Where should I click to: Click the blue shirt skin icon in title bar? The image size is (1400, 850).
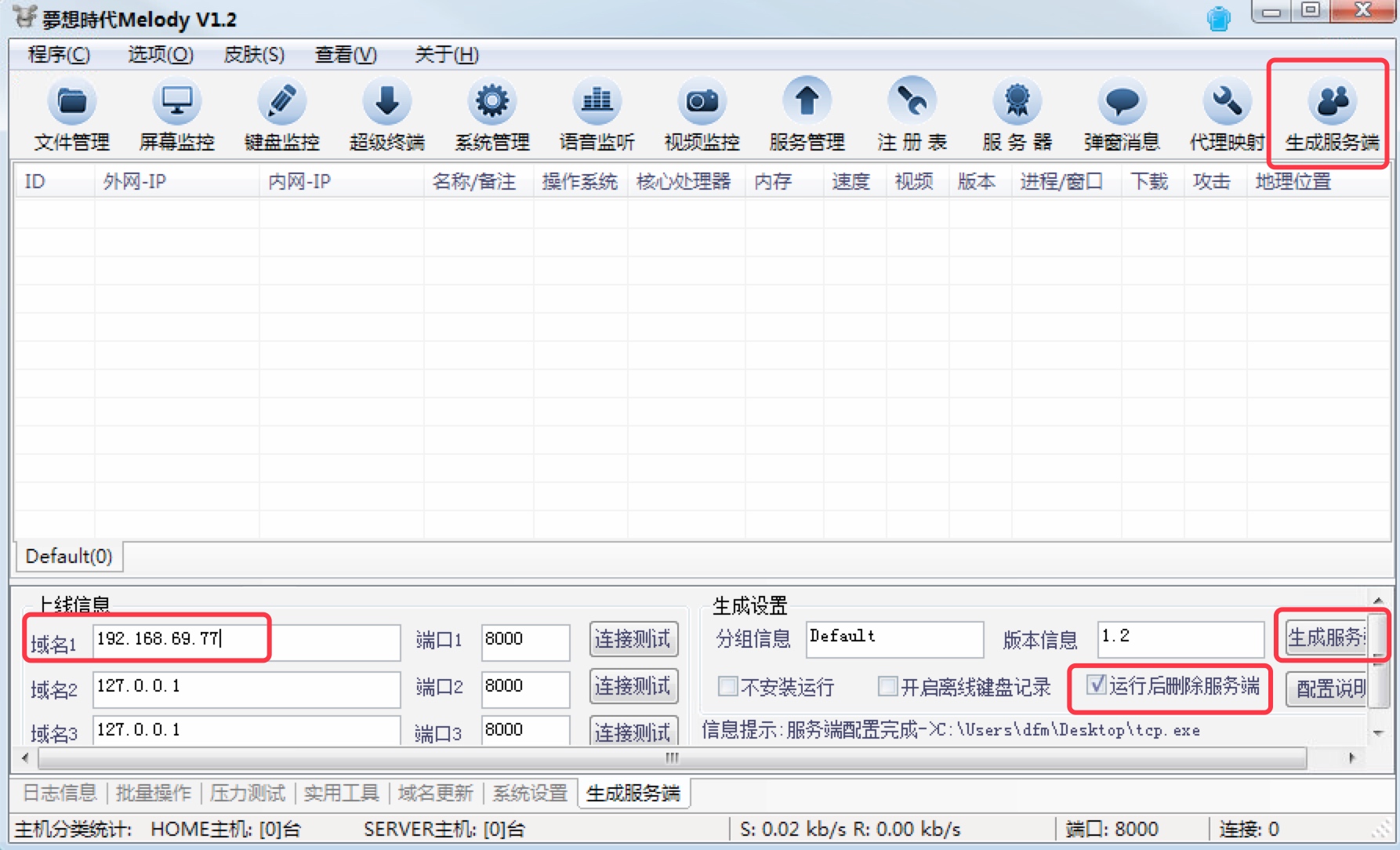(1219, 18)
